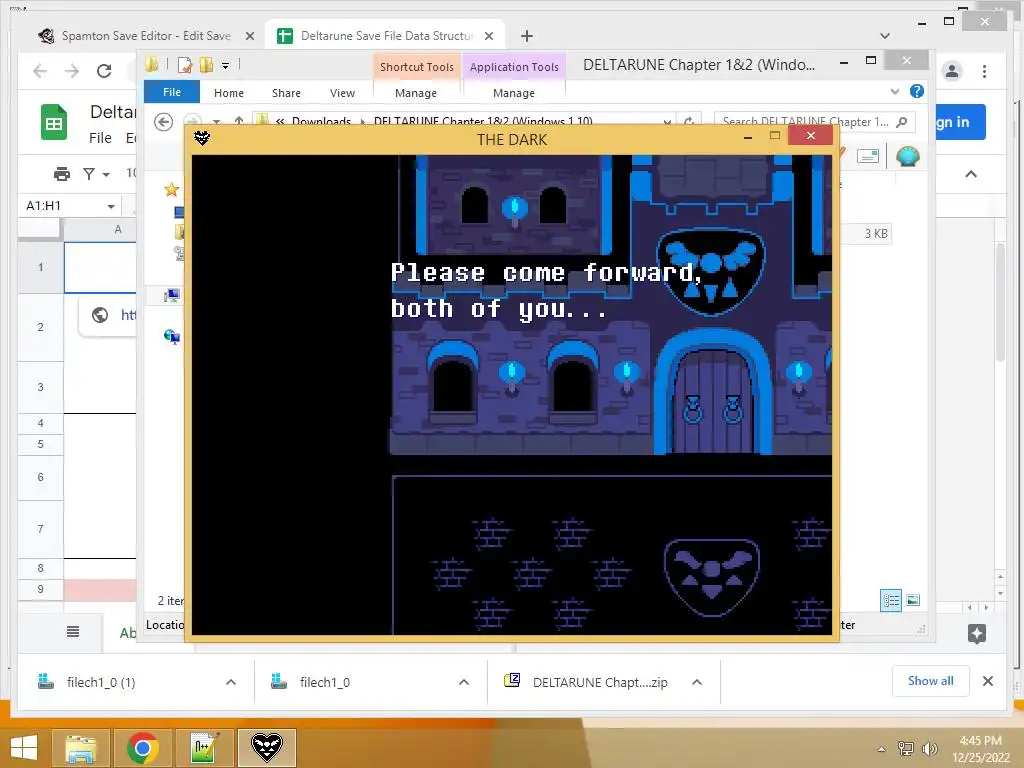The image size is (1024, 768).
Task: Expand the Explorer ribbon chevron
Action: pyautogui.click(x=895, y=91)
